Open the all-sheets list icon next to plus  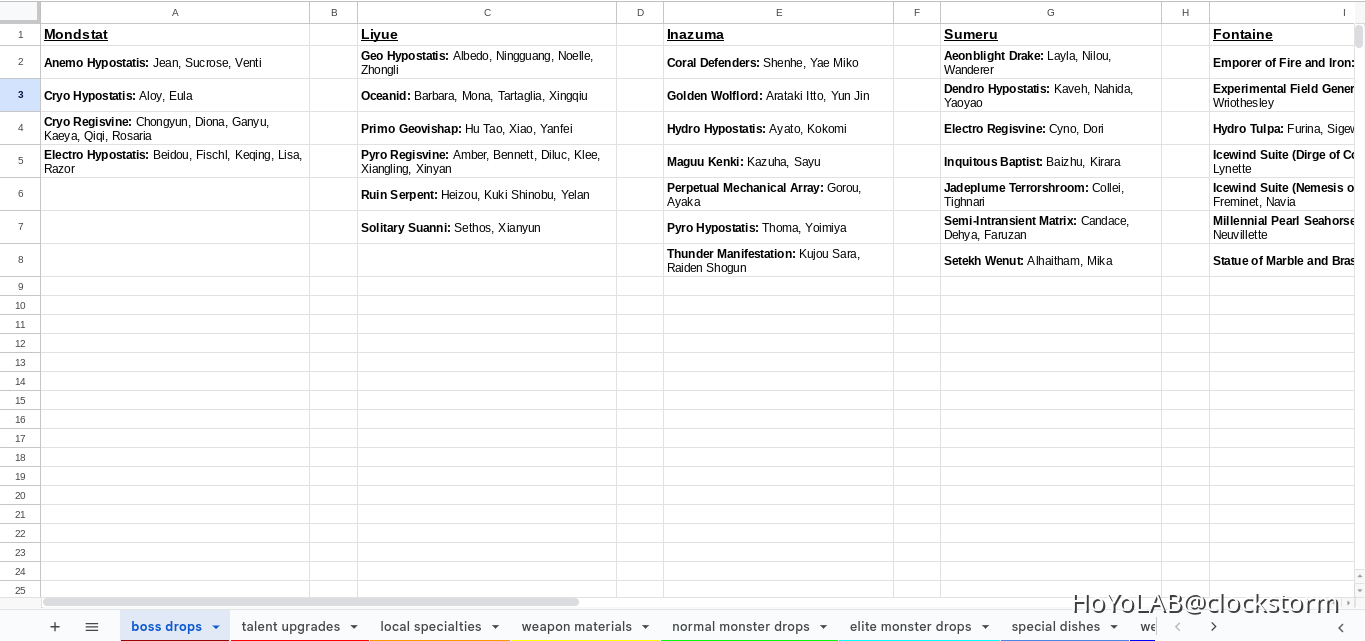(x=92, y=627)
